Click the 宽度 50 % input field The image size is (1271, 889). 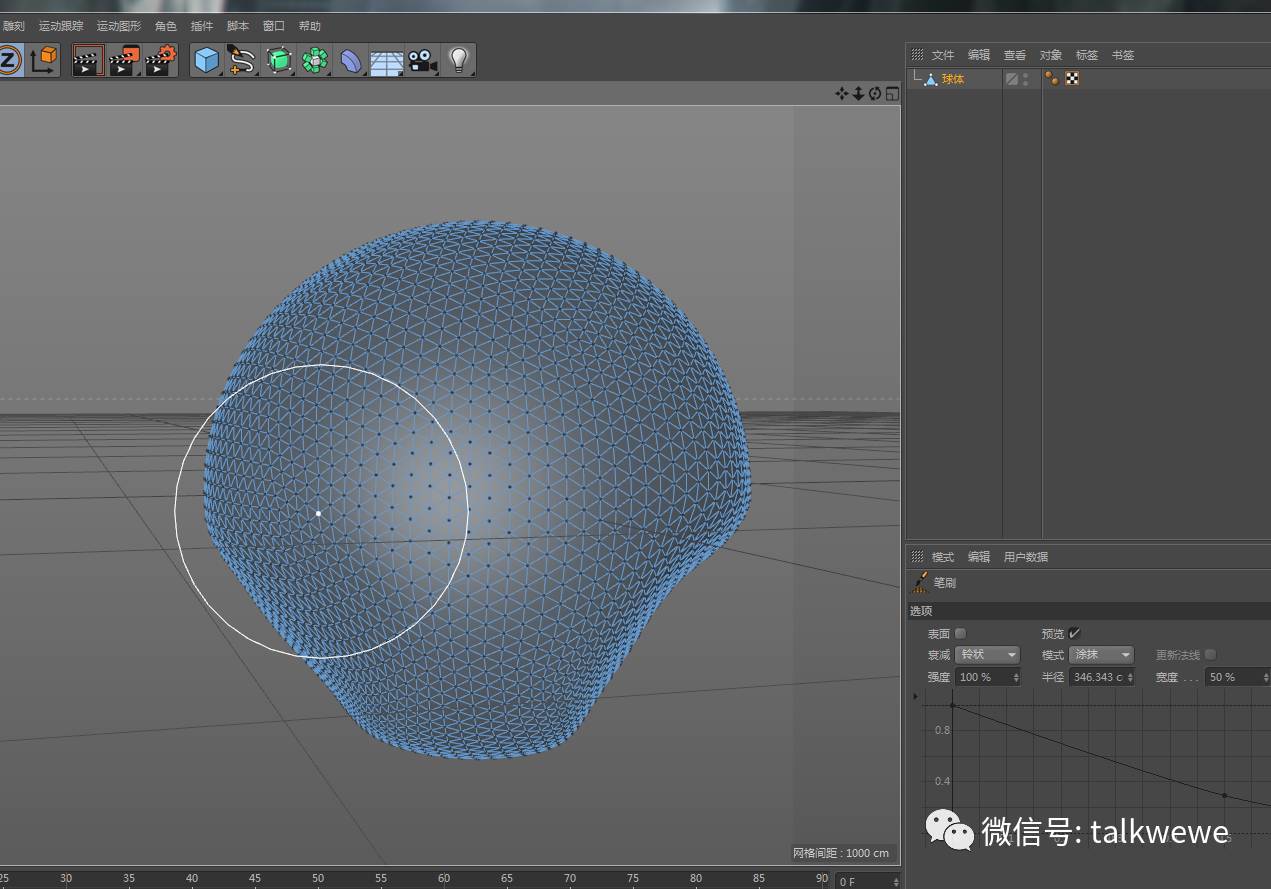1238,677
